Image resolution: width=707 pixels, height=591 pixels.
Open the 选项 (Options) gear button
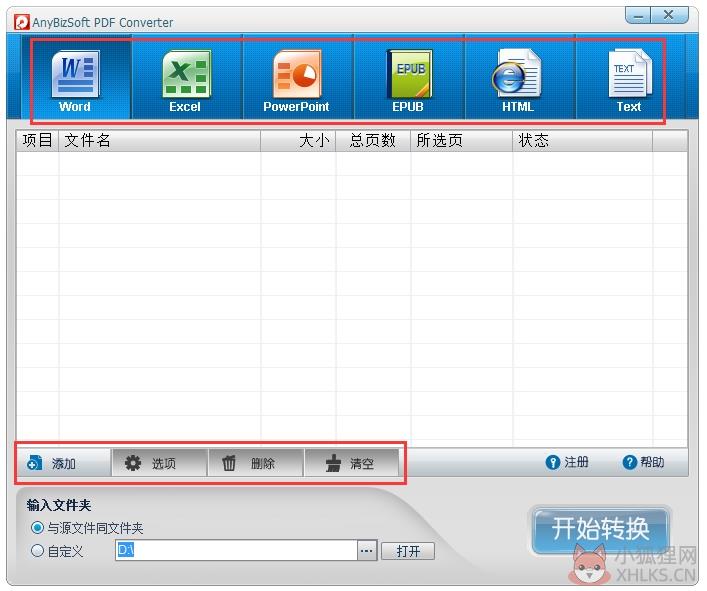click(159, 463)
